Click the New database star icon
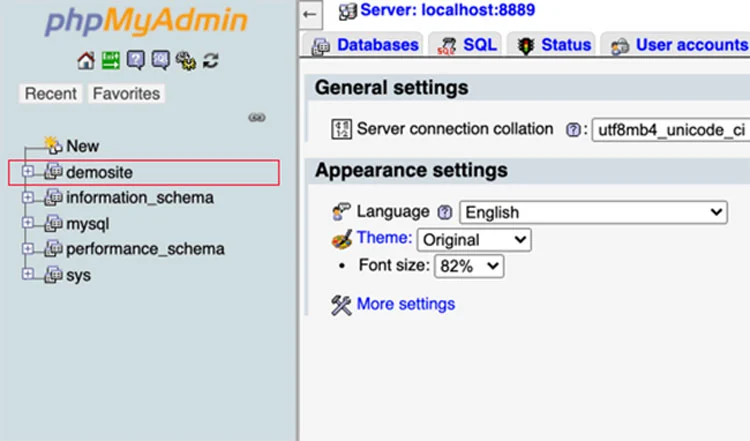750x441 pixels. (x=53, y=145)
